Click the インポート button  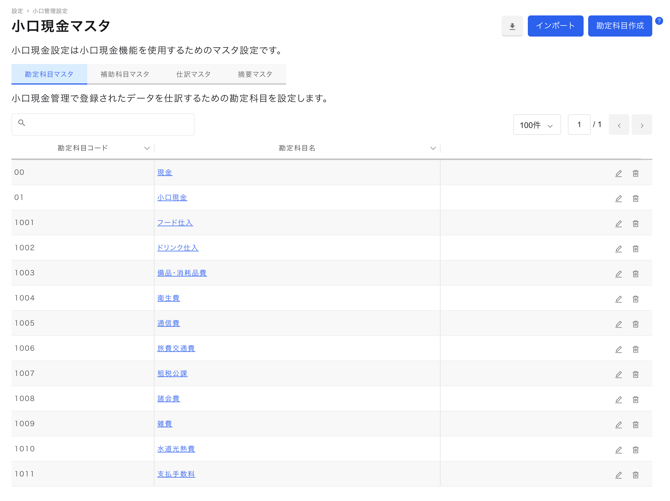[x=555, y=26]
